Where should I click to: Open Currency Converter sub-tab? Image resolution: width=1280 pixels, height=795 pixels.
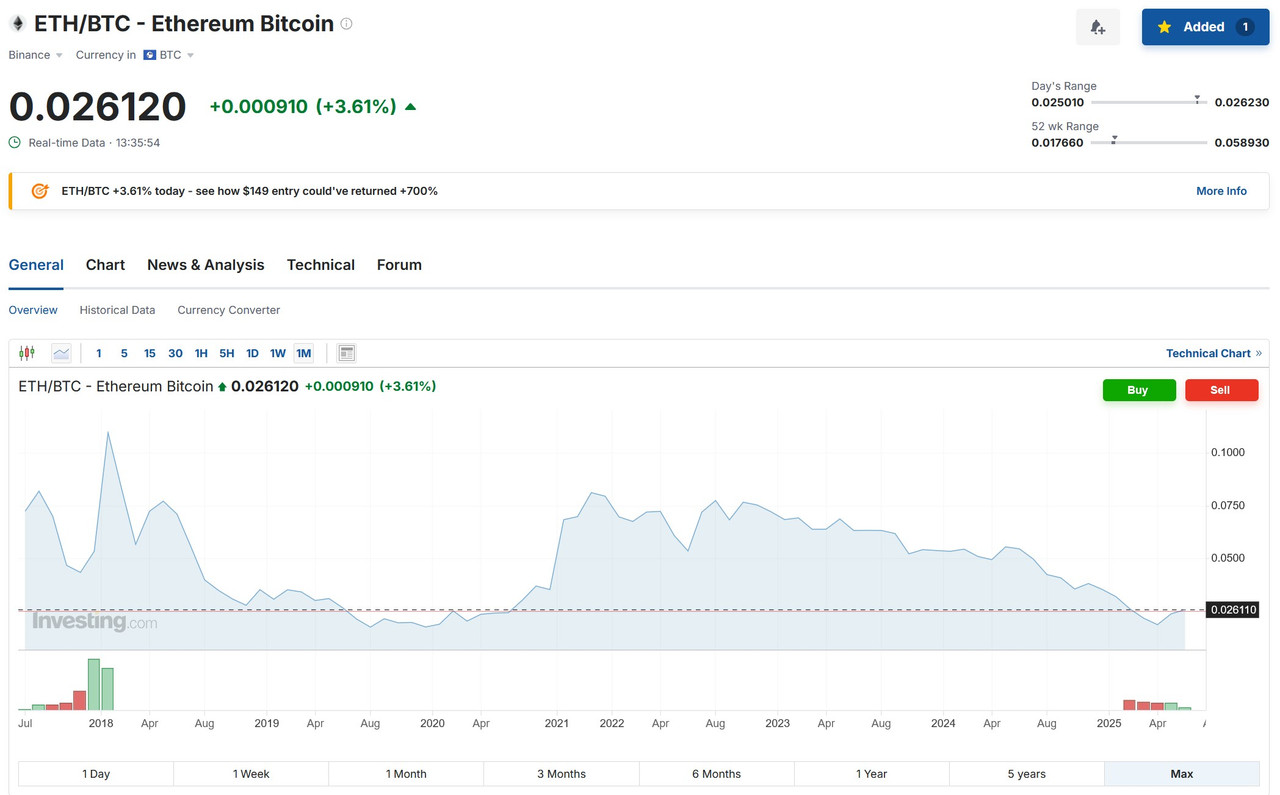(x=229, y=310)
